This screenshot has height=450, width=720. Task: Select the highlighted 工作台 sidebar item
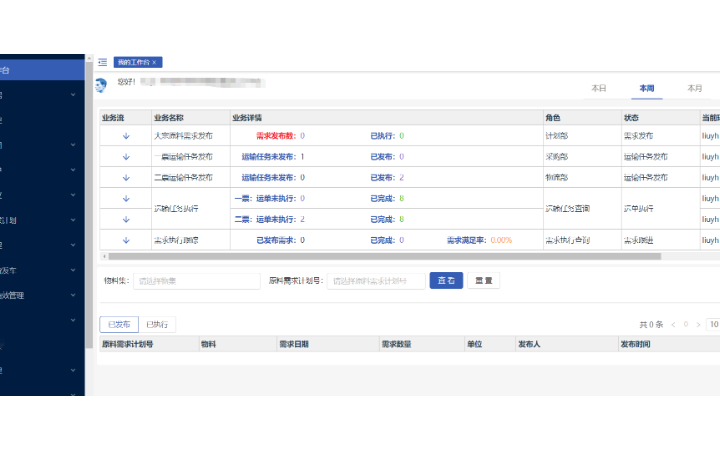(42, 70)
